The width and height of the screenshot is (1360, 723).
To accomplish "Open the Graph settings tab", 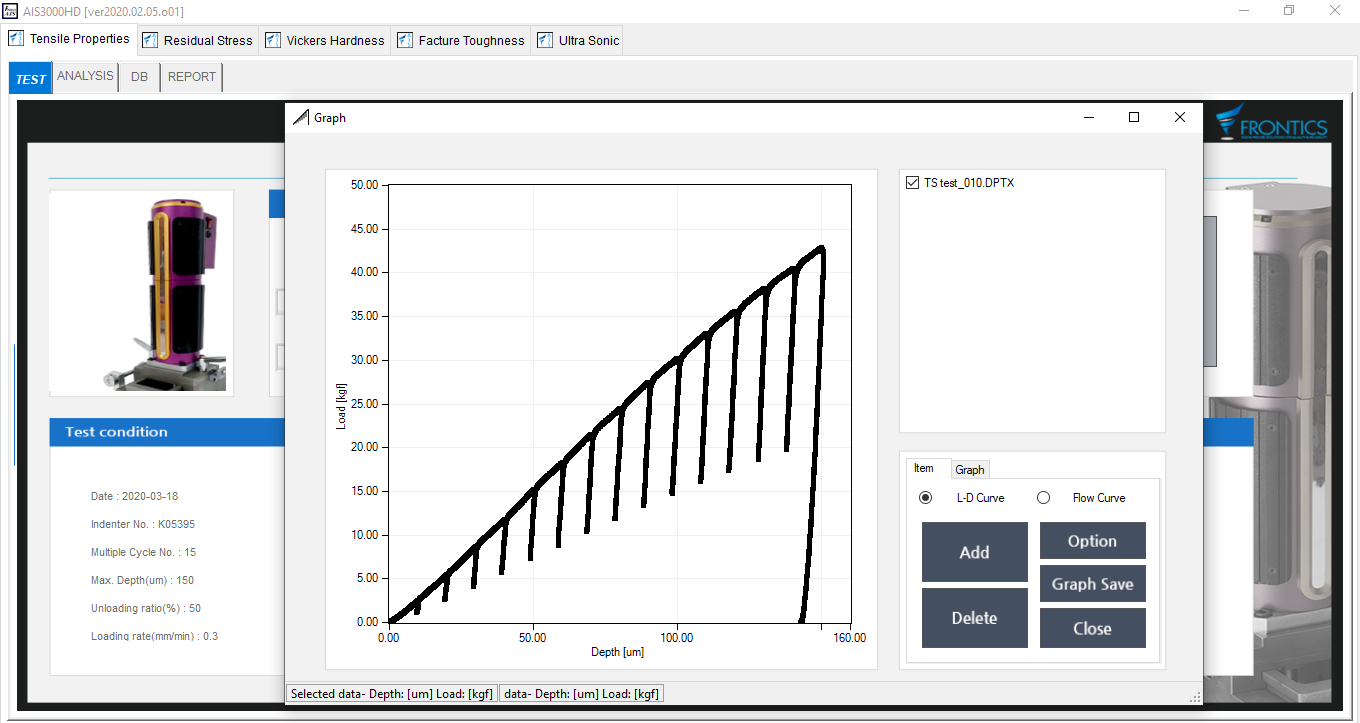I will 969,469.
